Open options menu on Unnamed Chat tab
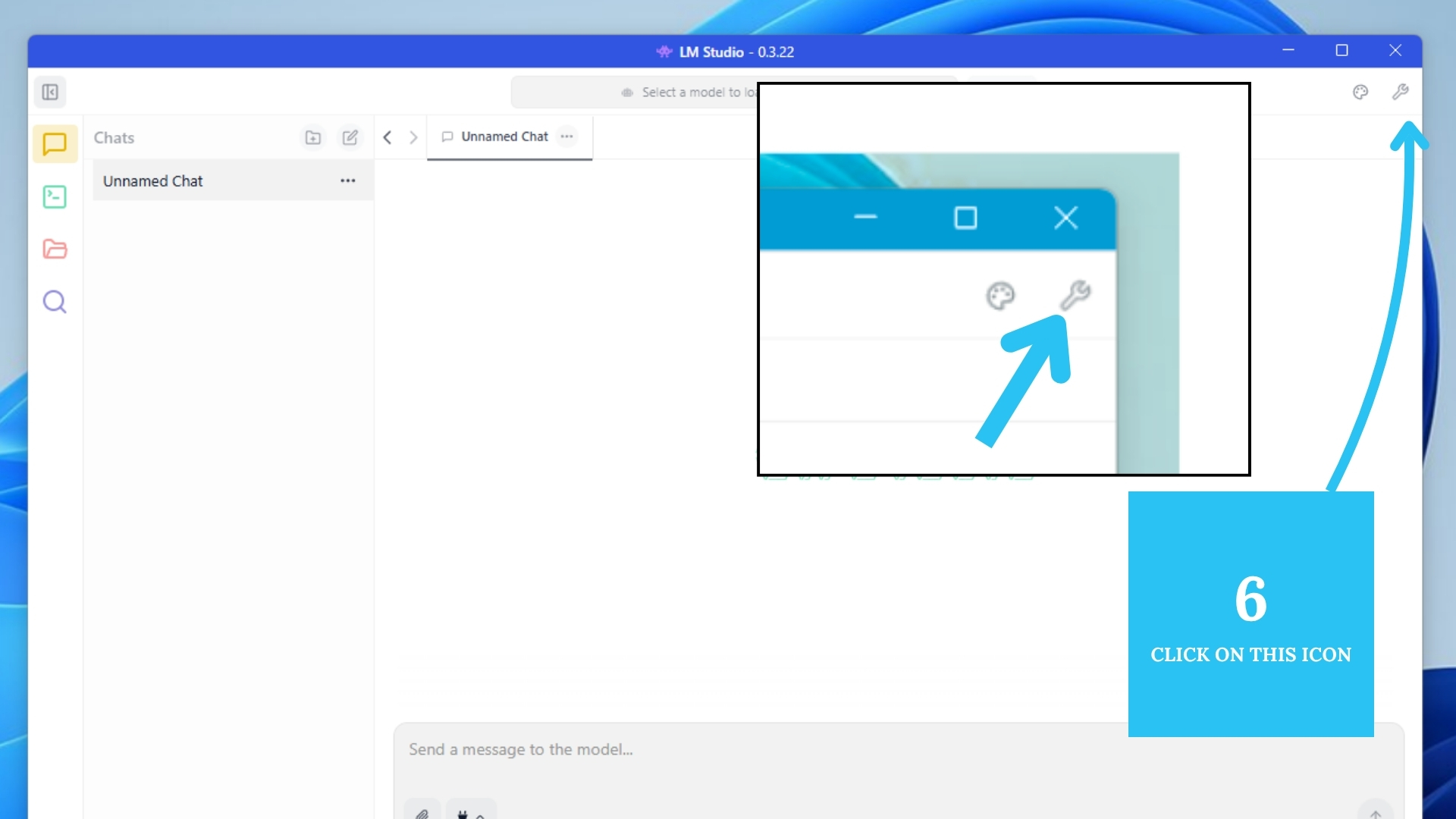Screen dimensions: 1456x819 tap(567, 136)
